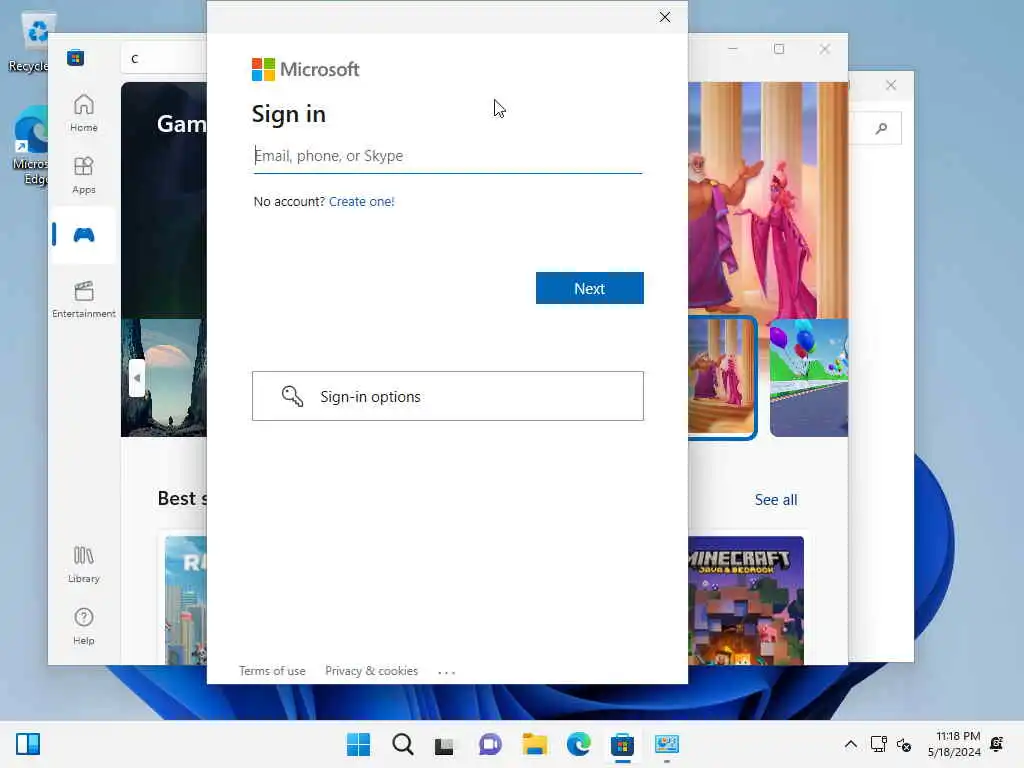
Task: Open Widgets panel on taskbar
Action: (28, 744)
